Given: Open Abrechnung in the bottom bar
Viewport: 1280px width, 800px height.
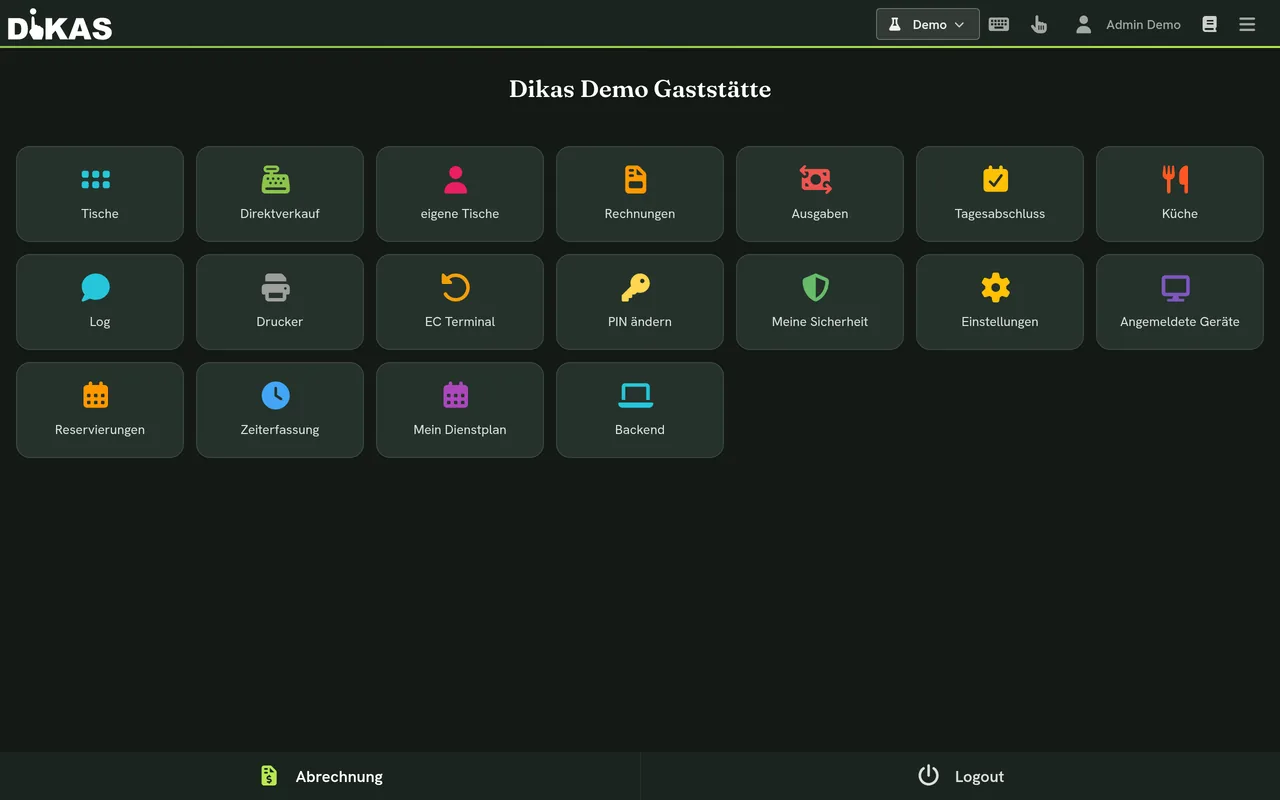Looking at the screenshot, I should 320,776.
